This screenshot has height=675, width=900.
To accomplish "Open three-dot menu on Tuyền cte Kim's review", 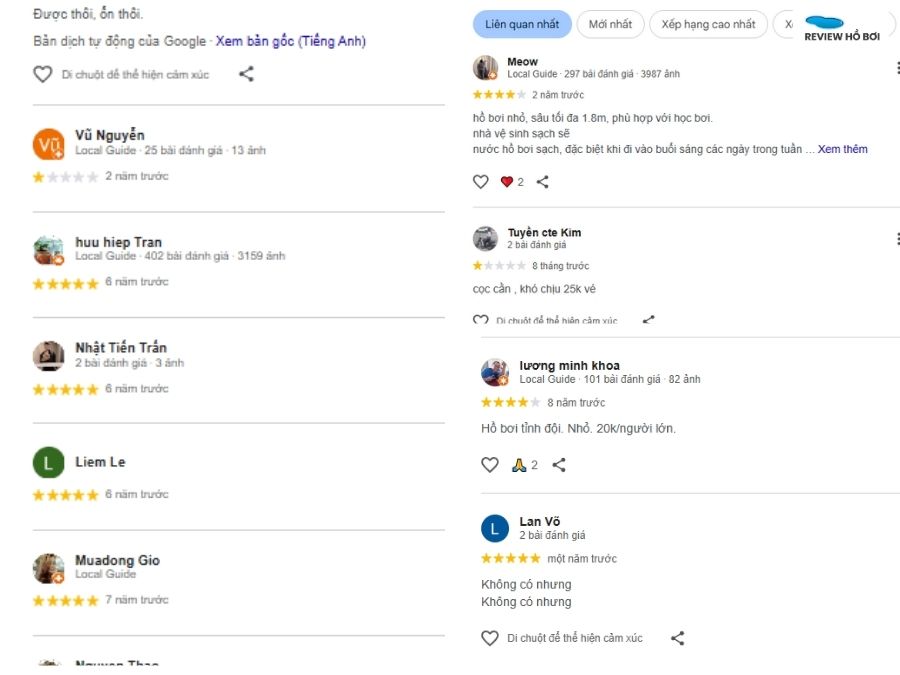I will pyautogui.click(x=896, y=239).
